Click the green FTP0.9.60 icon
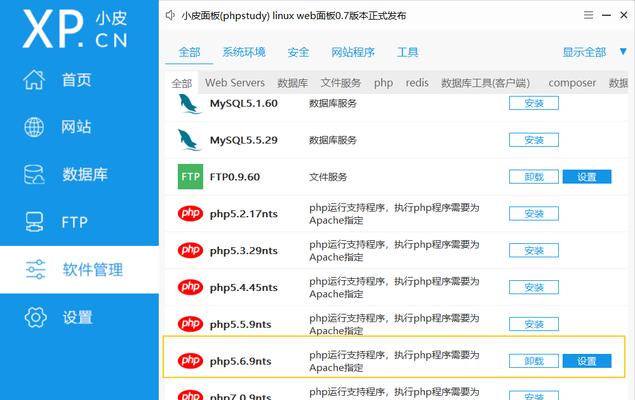Image resolution: width=635 pixels, height=400 pixels. click(190, 177)
